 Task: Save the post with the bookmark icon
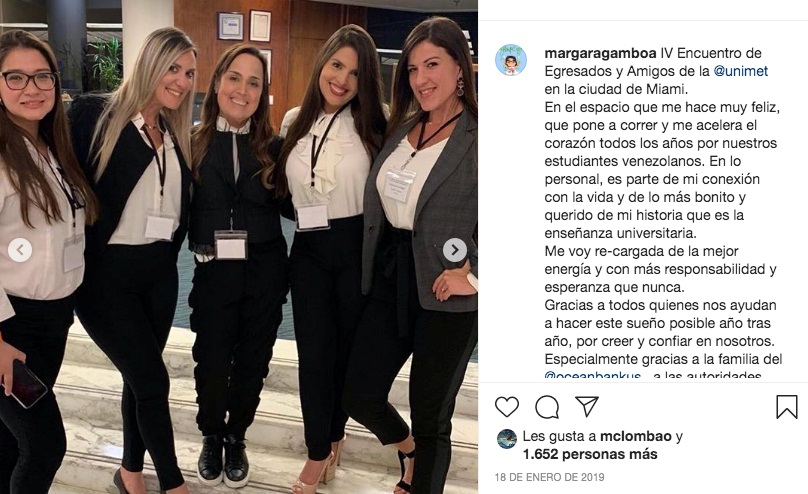tap(787, 407)
